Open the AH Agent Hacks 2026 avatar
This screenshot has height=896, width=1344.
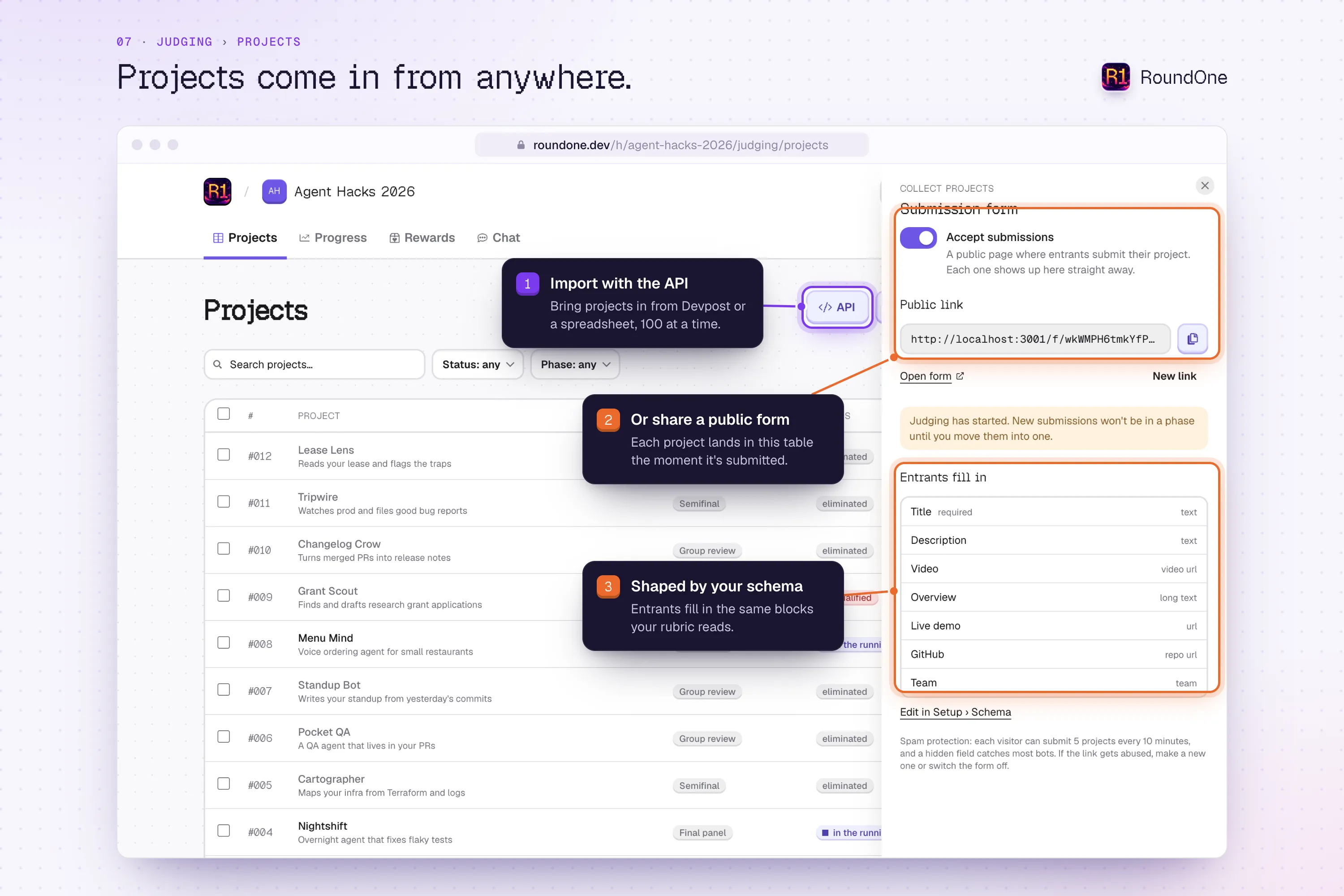tap(274, 191)
